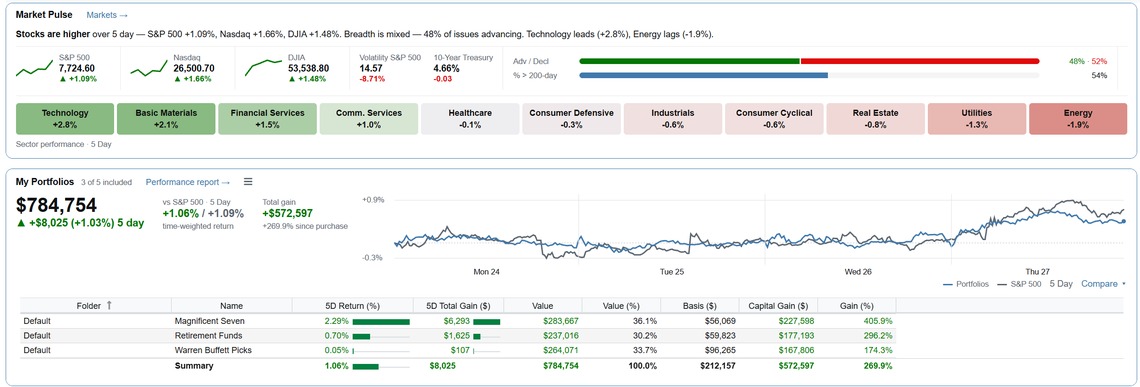
Task: Click the Adv / Decl breadth bar
Action: (x=809, y=62)
